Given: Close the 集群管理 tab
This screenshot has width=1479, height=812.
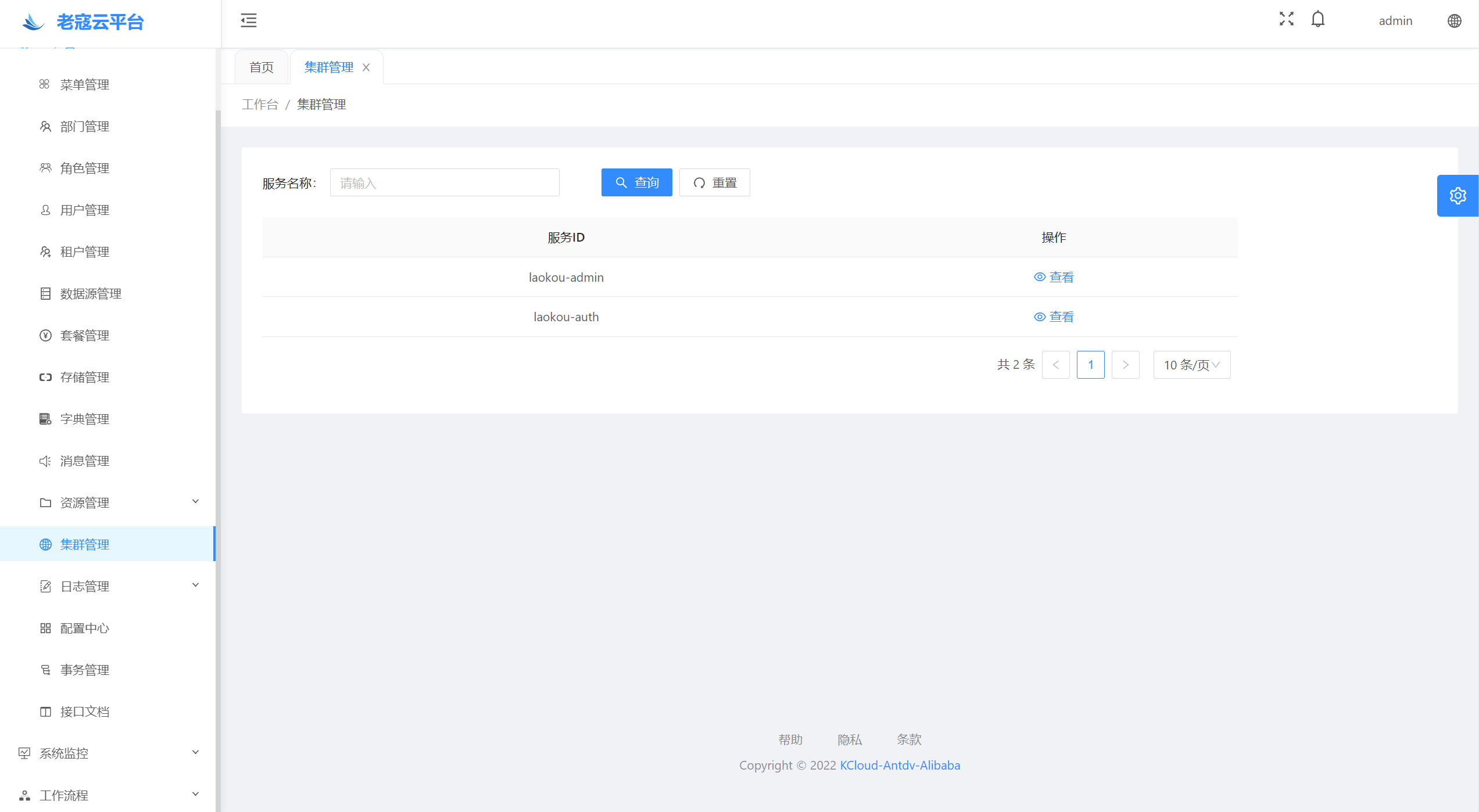Looking at the screenshot, I should pos(366,67).
